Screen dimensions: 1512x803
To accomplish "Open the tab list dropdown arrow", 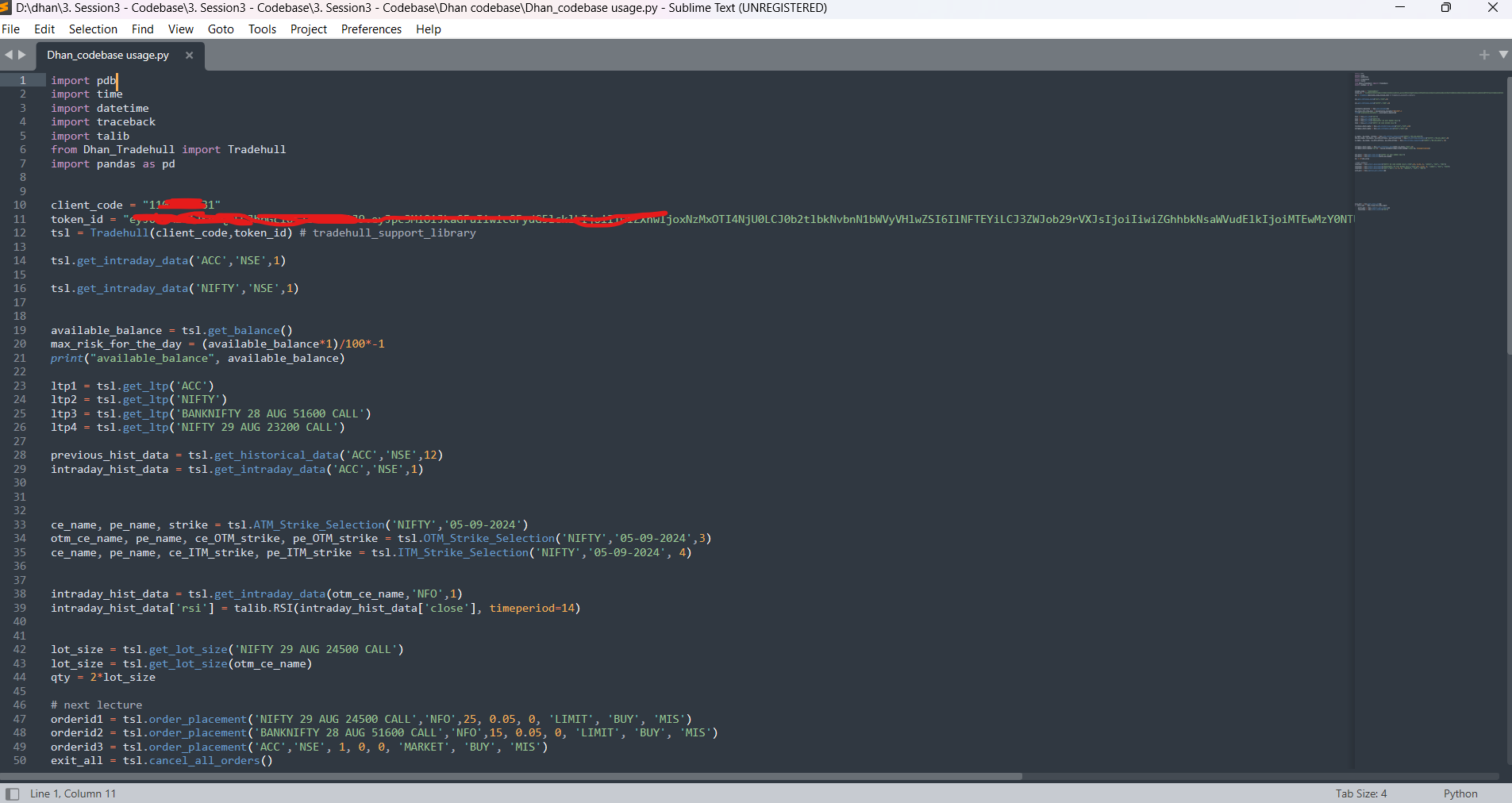I will pyautogui.click(x=1502, y=55).
